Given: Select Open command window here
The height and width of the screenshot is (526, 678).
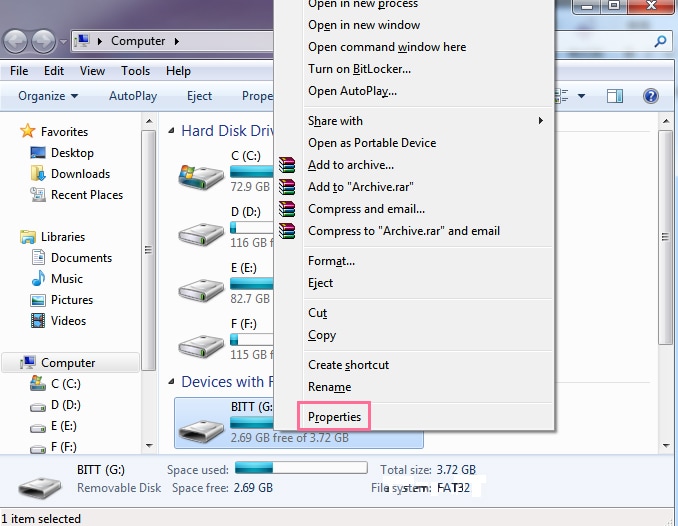Looking at the screenshot, I should (387, 47).
